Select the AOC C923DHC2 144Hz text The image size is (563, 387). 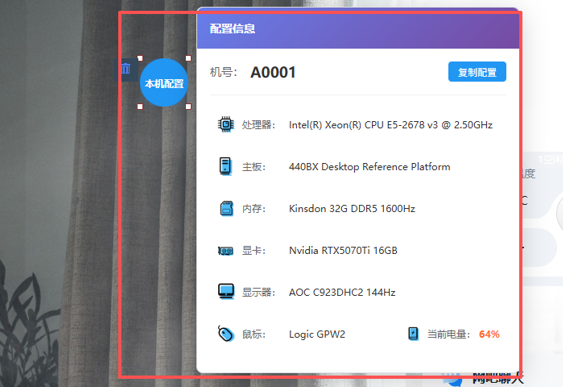pyautogui.click(x=342, y=292)
